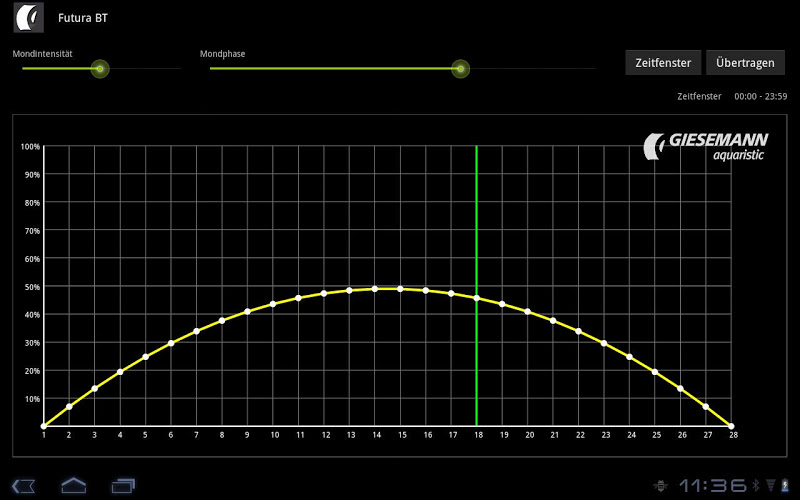The image size is (800, 500).
Task: Tap the Giesemann app icon beside Futura BT
Action: (x=29, y=17)
